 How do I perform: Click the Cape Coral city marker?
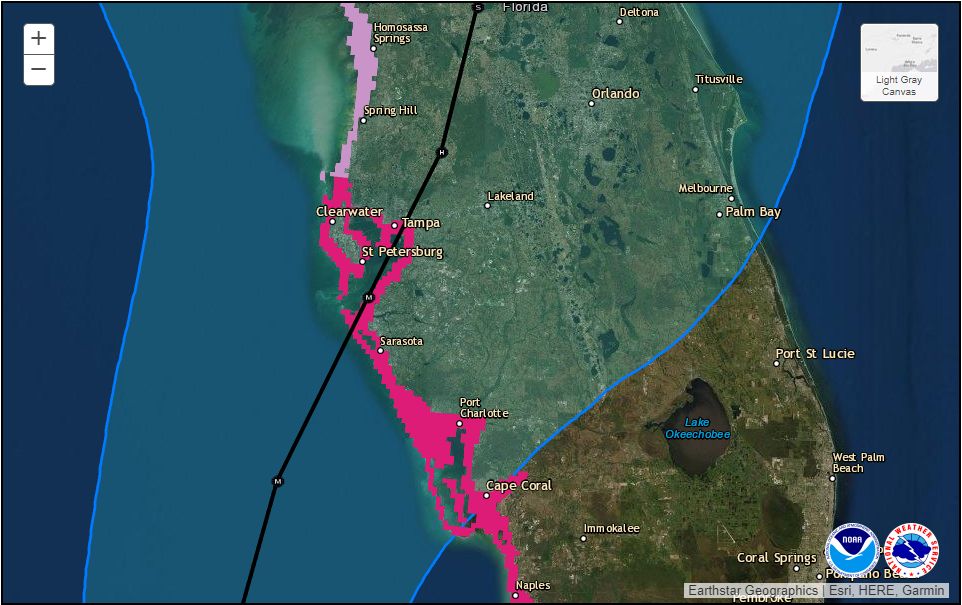click(487, 496)
